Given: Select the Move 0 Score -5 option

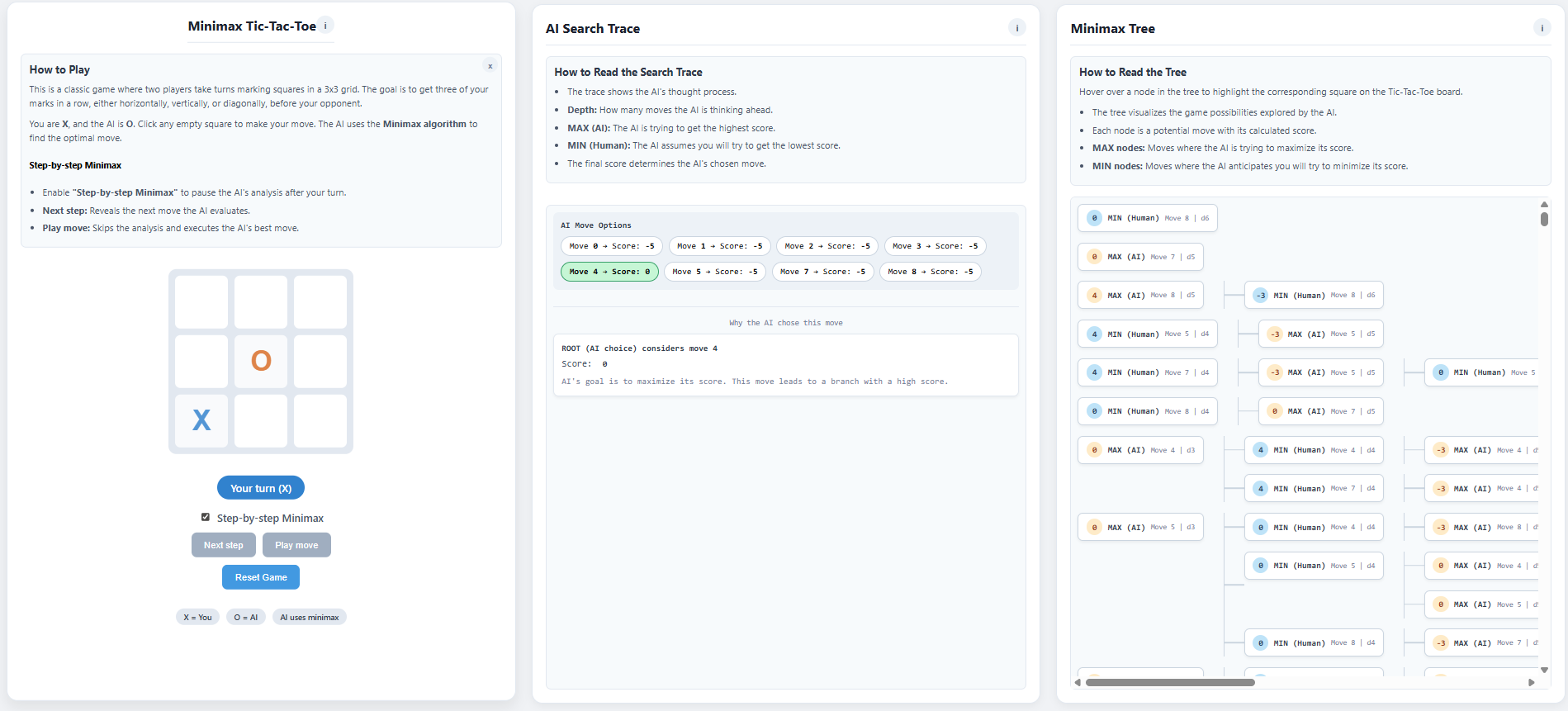Looking at the screenshot, I should (612, 246).
